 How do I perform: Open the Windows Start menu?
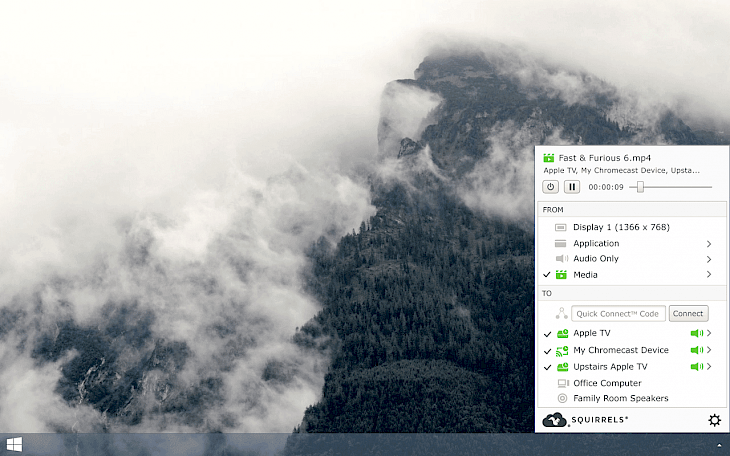tap(14, 444)
